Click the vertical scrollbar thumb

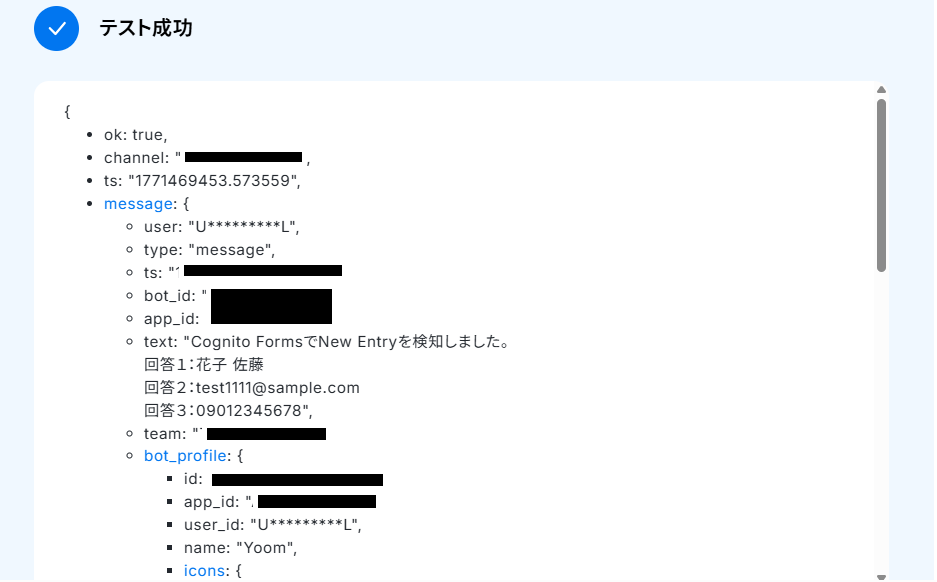point(881,186)
